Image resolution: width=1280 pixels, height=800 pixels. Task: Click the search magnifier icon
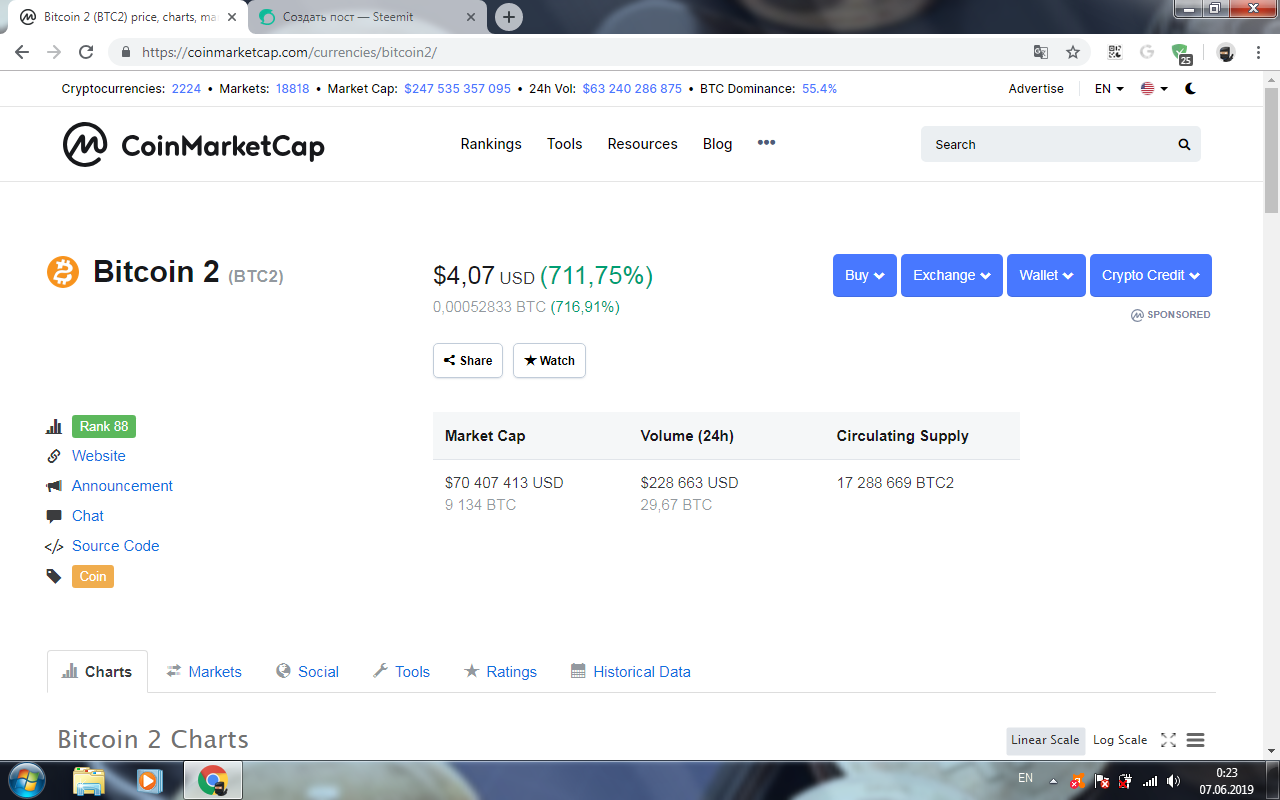click(x=1184, y=144)
